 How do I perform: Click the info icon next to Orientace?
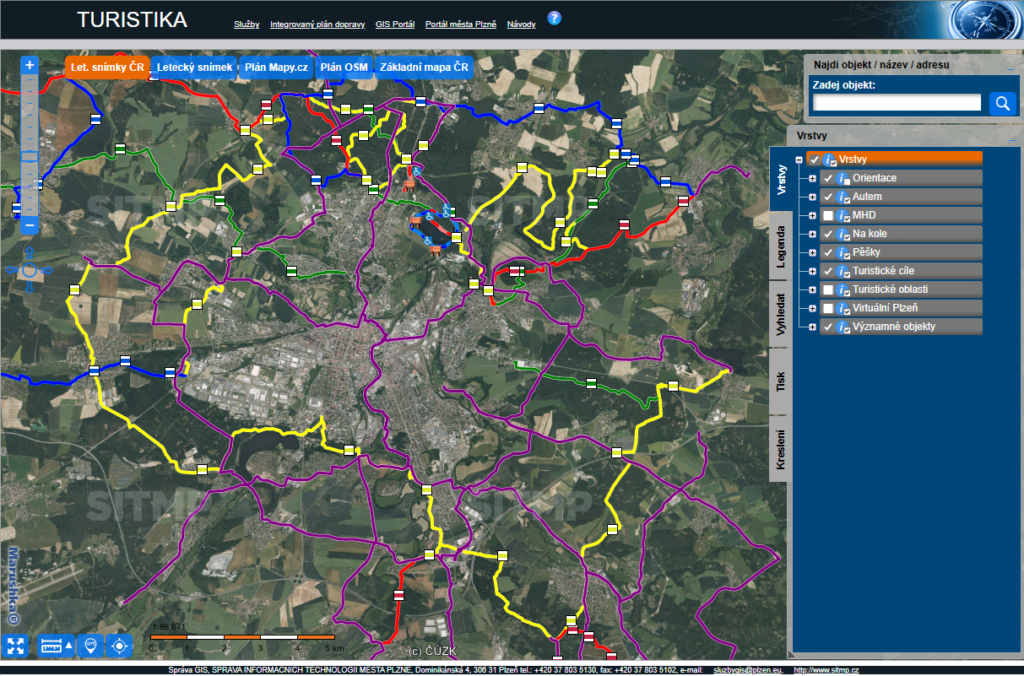843,178
